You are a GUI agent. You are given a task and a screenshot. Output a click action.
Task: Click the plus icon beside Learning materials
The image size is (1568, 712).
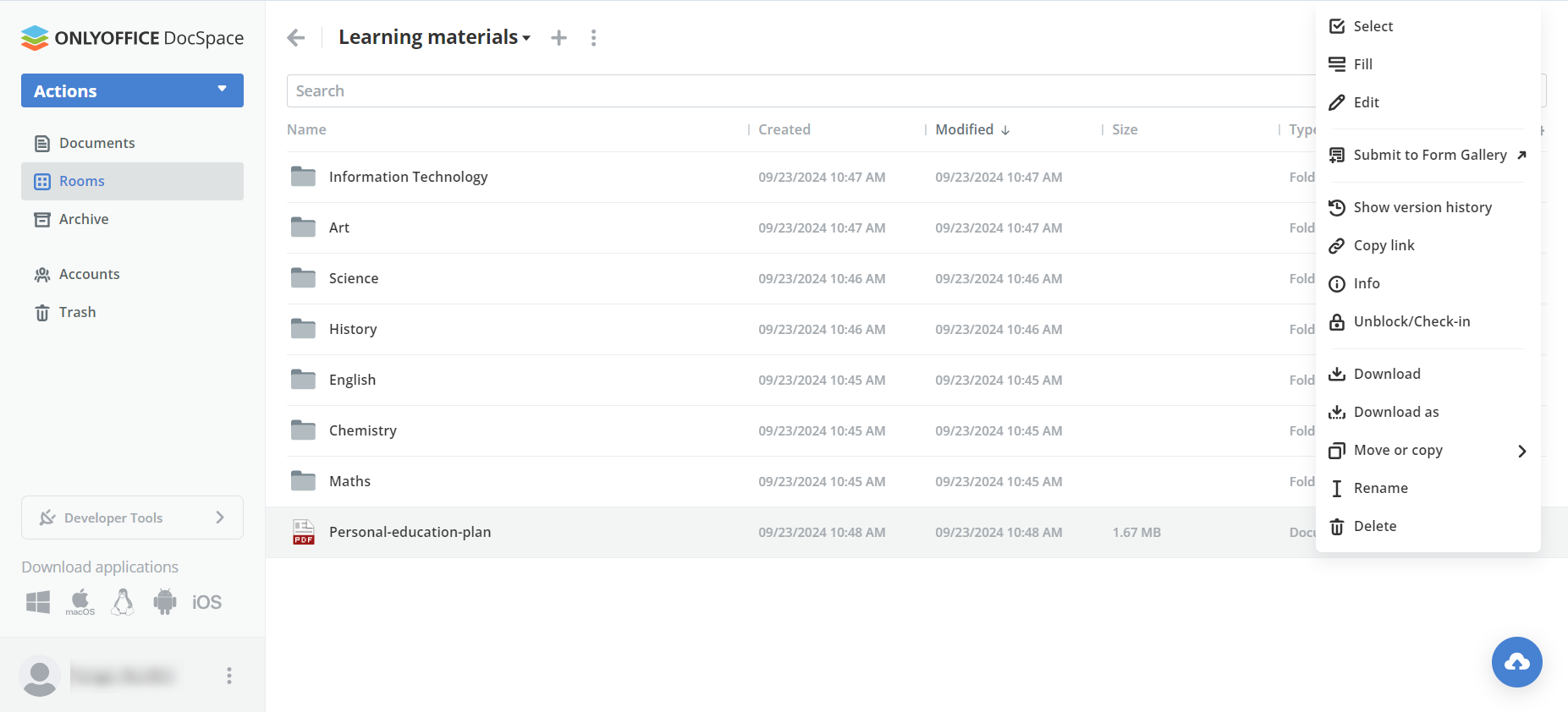558,38
